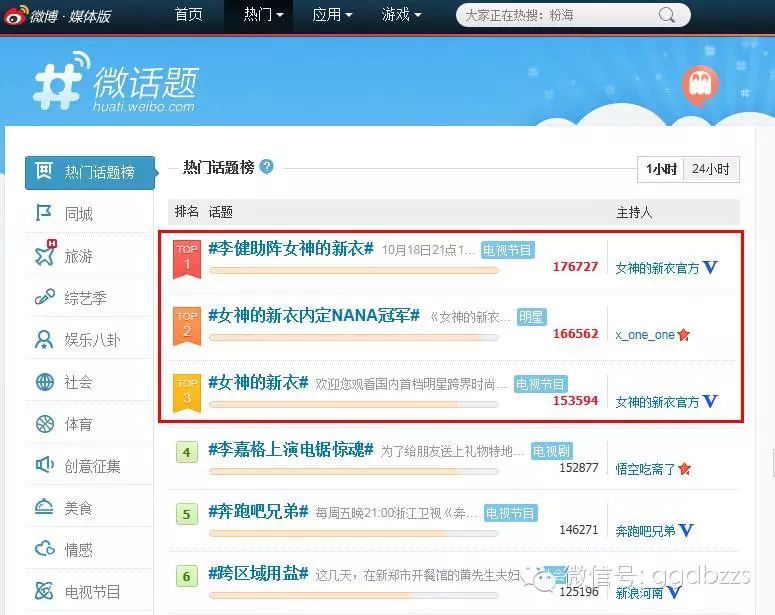Image resolution: width=775 pixels, height=615 pixels.
Task: Click the 电视节目 tag on 奔跑吧兄弟 row
Action: [x=510, y=513]
